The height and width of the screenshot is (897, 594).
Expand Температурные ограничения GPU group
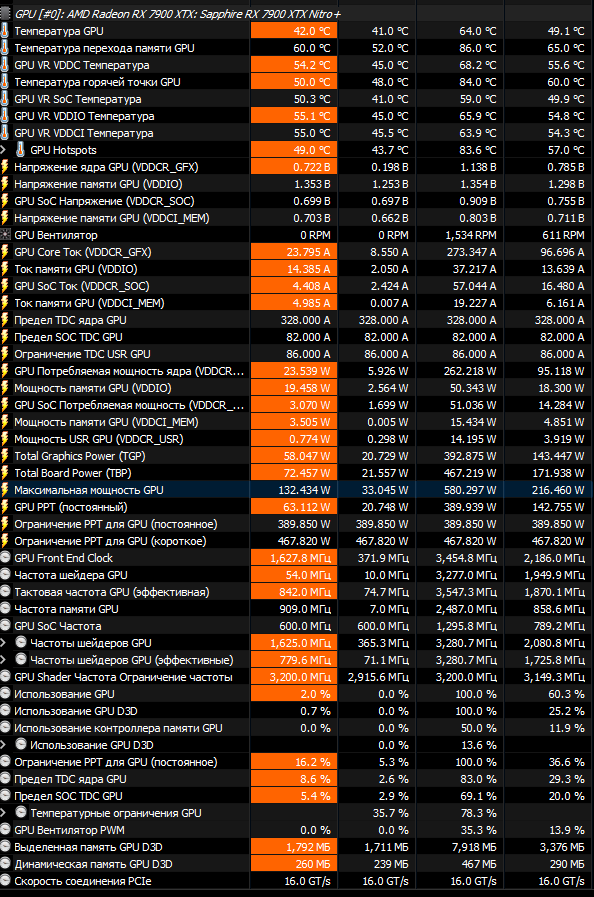coord(3,813)
